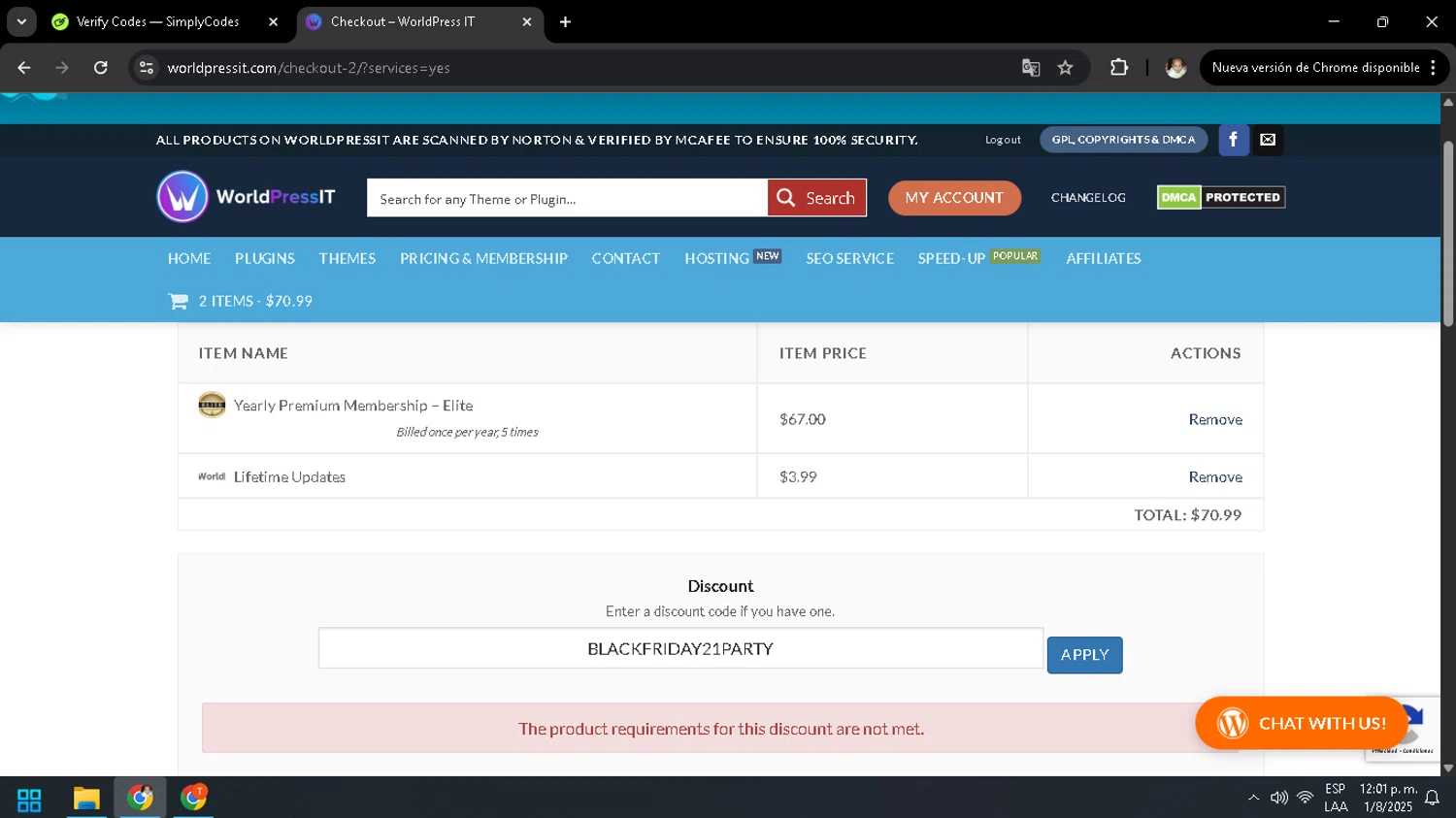Viewport: 1456px width, 818px height.
Task: Remove Yearly Premium Membership from cart
Action: pyautogui.click(x=1215, y=419)
